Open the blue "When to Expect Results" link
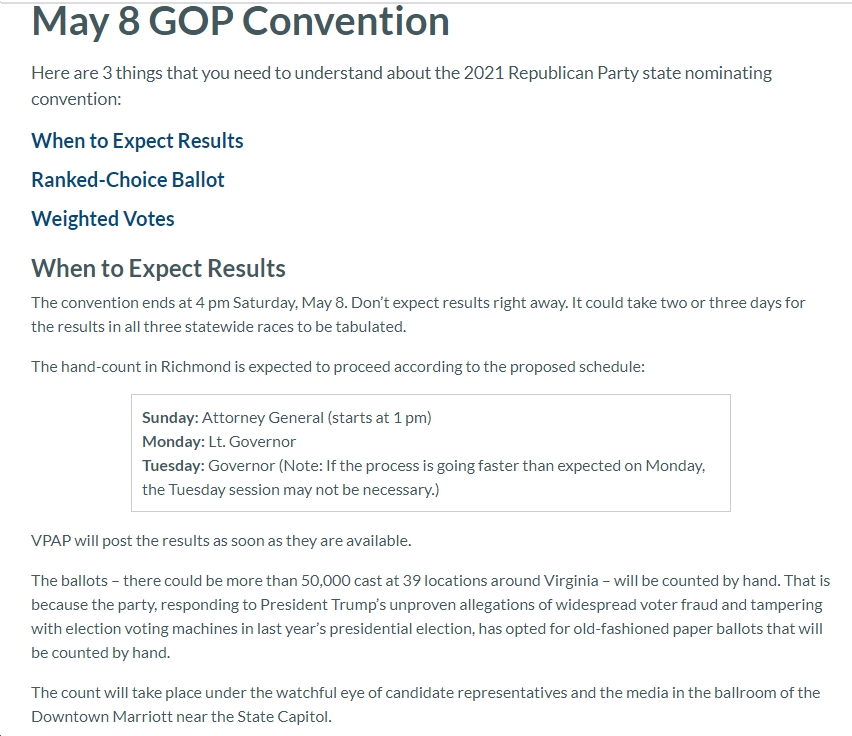The height and width of the screenshot is (736, 852). coord(137,141)
